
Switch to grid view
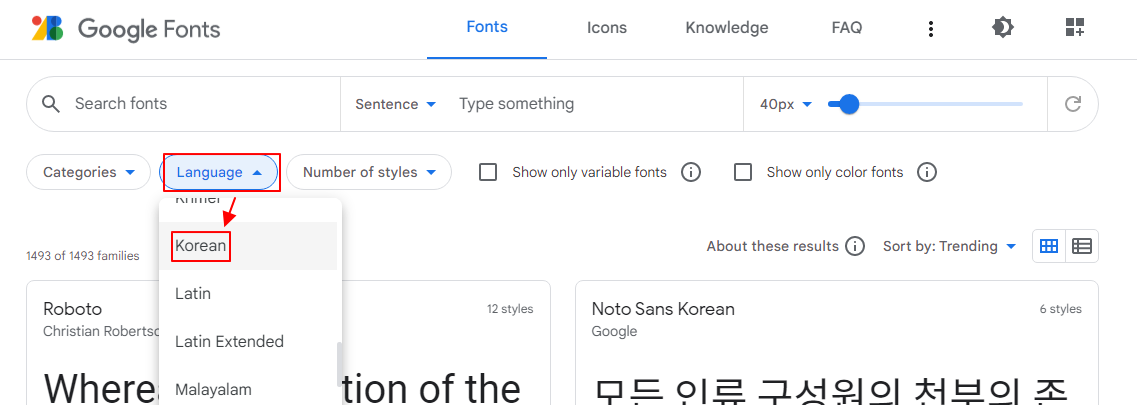1049,246
